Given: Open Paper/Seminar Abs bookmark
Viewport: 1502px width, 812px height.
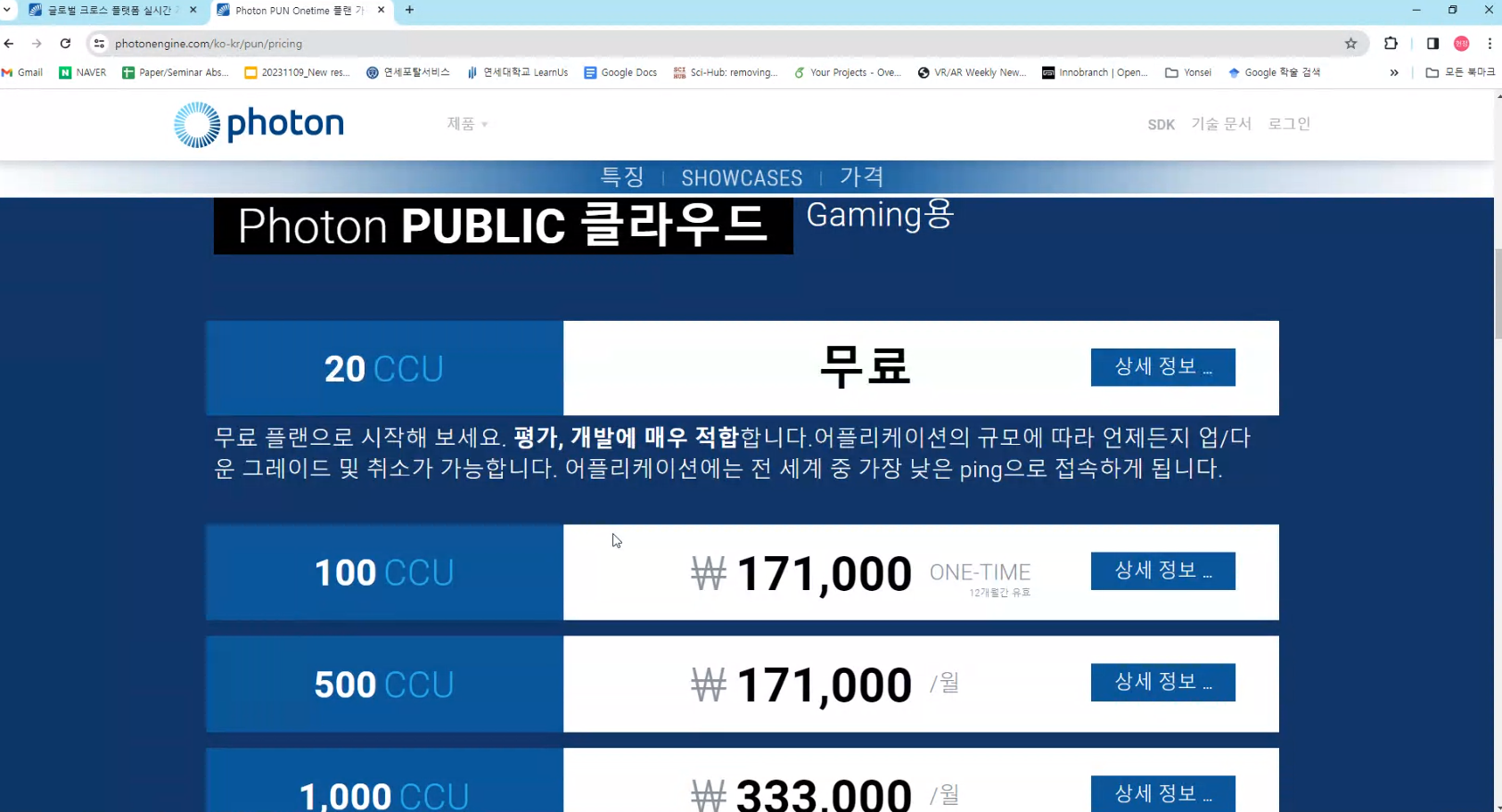Looking at the screenshot, I should 175,72.
